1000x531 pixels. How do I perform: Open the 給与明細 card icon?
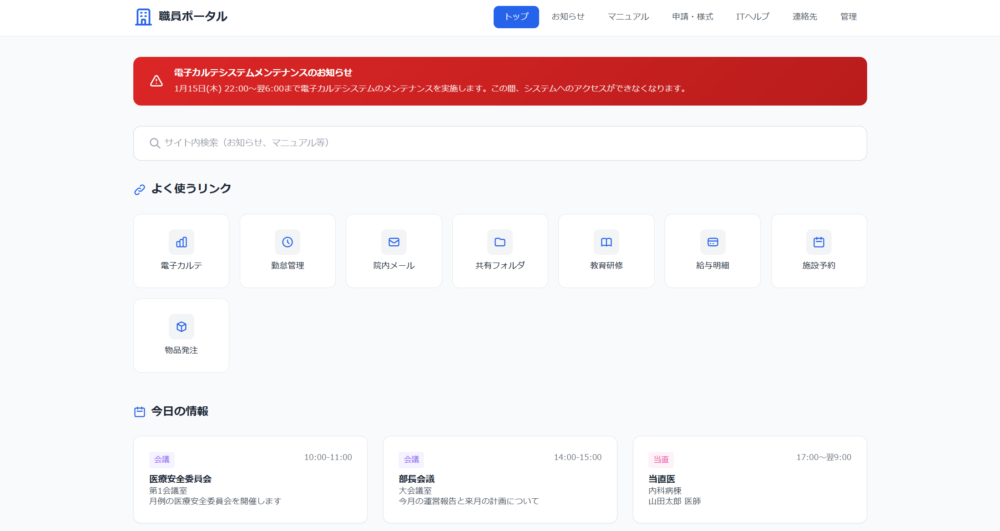point(713,242)
